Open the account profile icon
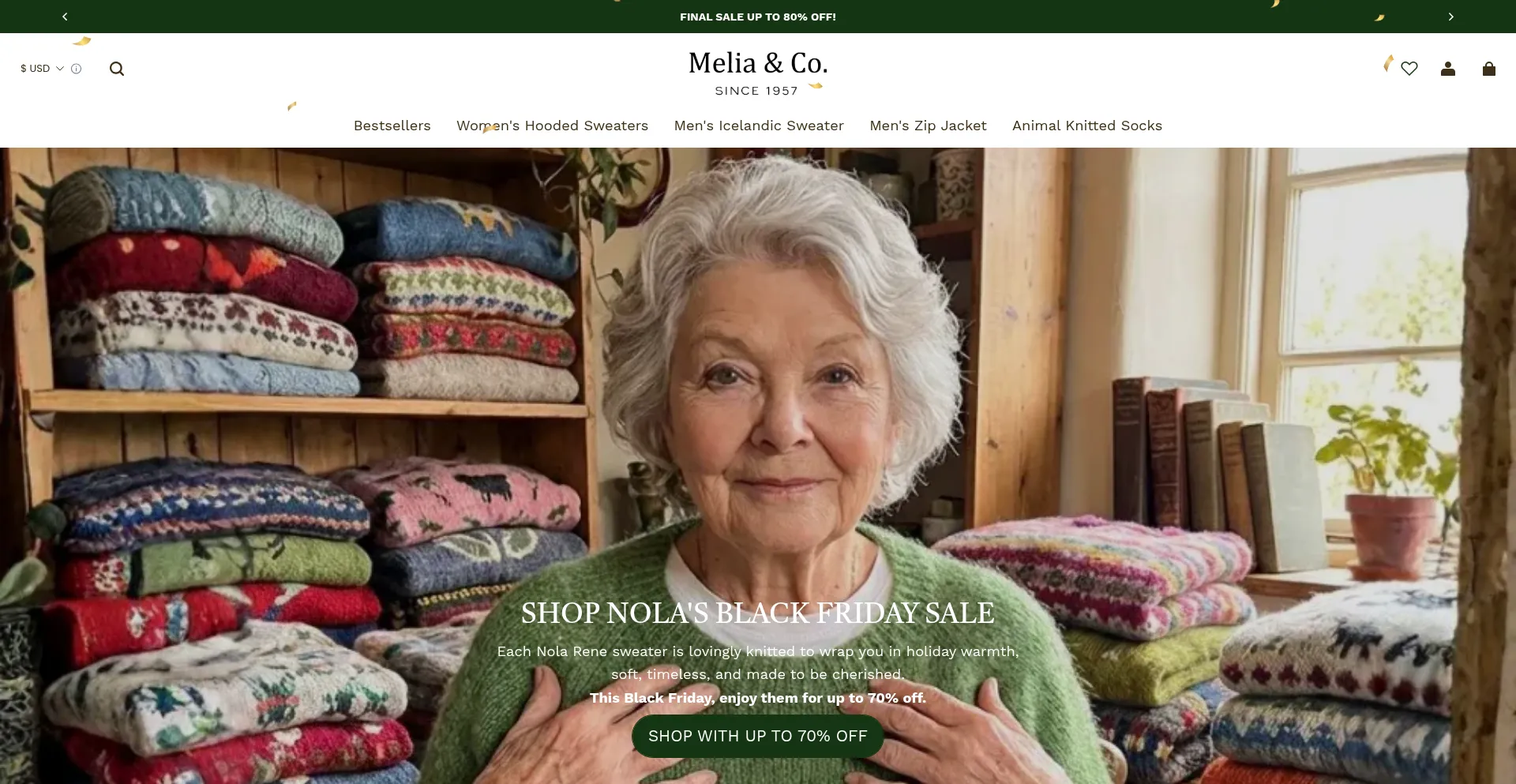 click(x=1448, y=69)
